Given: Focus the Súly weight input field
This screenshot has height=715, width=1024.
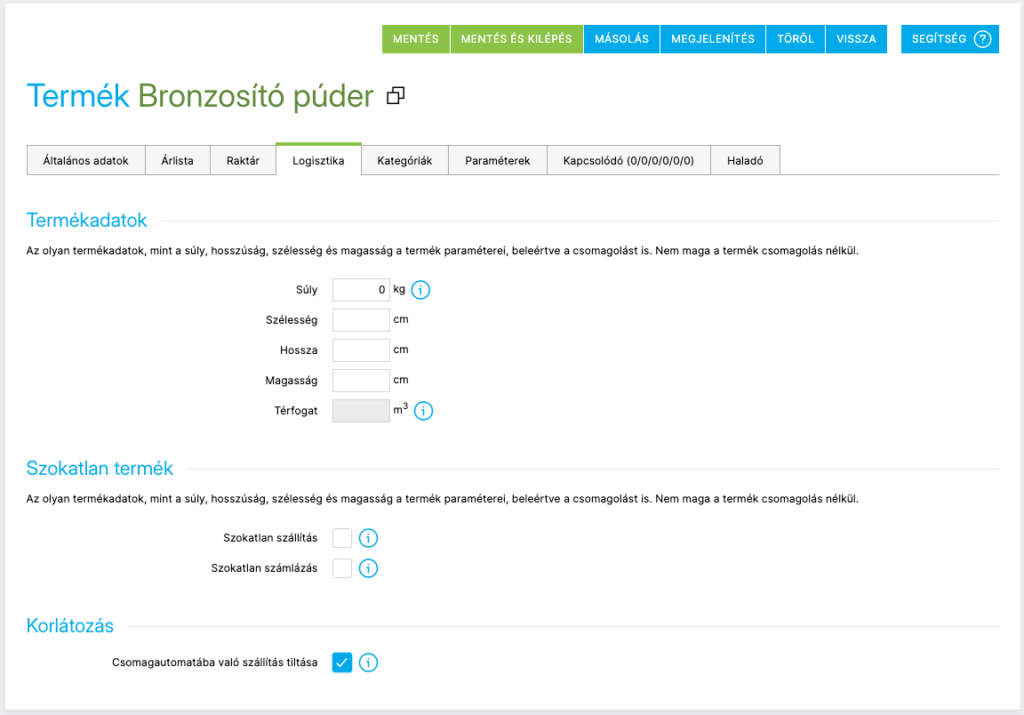Looking at the screenshot, I should [x=360, y=290].
